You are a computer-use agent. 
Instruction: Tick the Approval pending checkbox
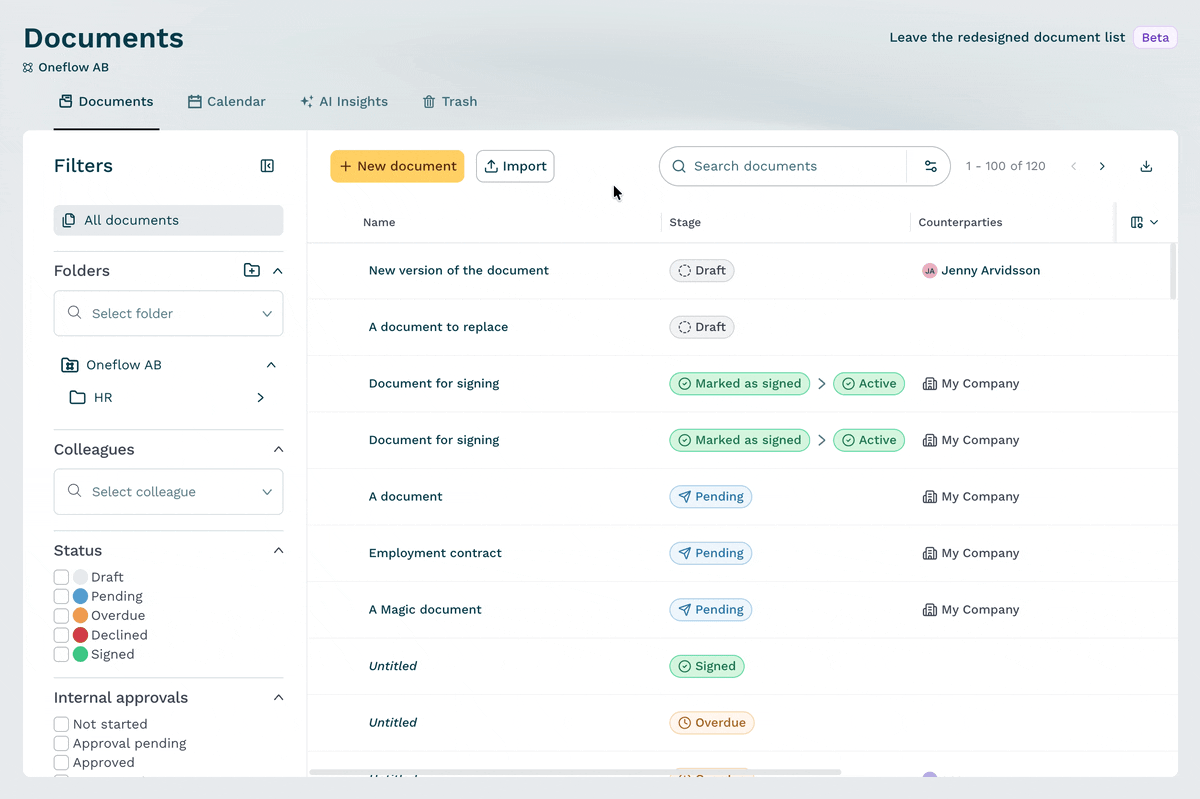[61, 743]
